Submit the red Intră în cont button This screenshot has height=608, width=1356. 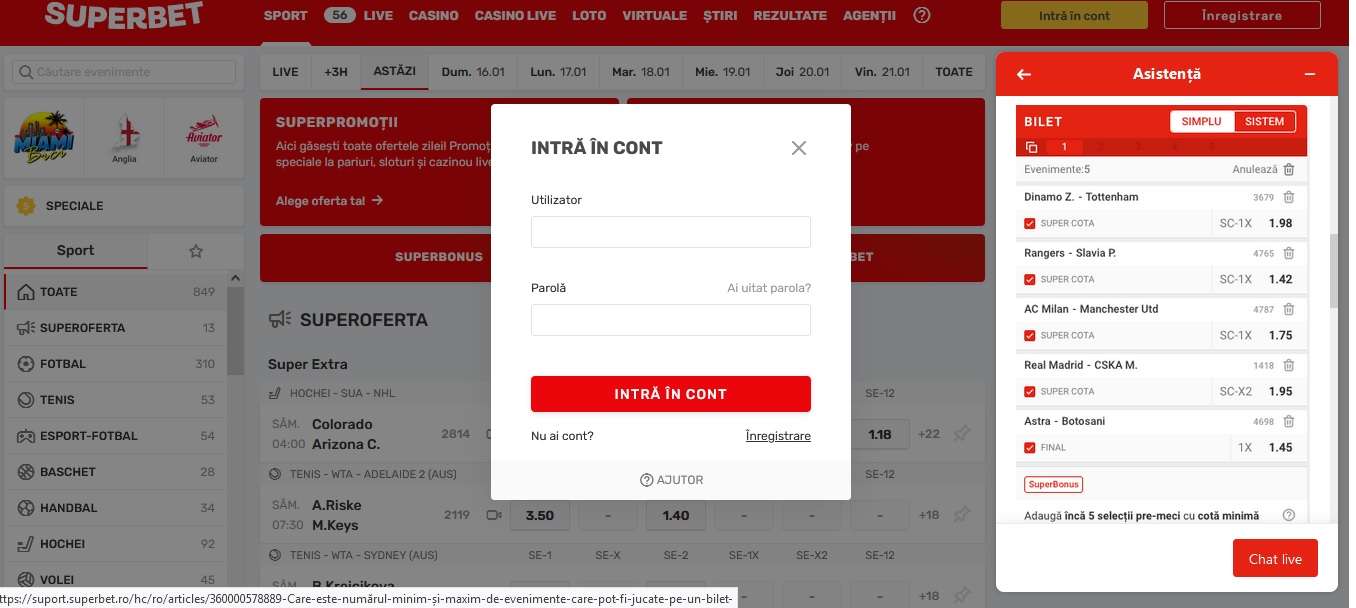(671, 394)
